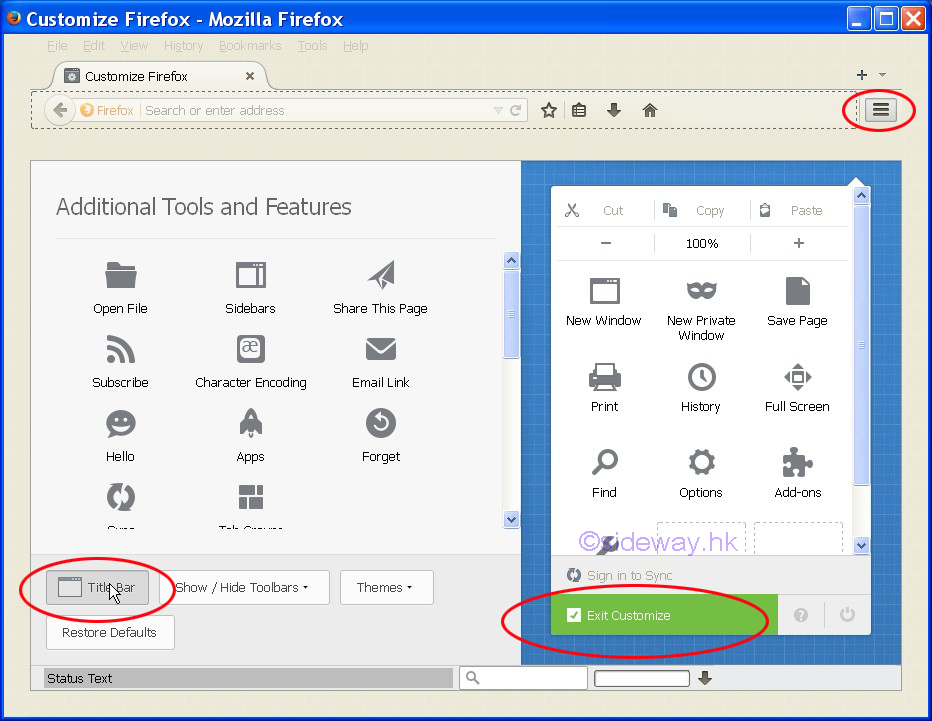The width and height of the screenshot is (932, 721).
Task: Close the Customize Firefox tab
Action: point(250,76)
